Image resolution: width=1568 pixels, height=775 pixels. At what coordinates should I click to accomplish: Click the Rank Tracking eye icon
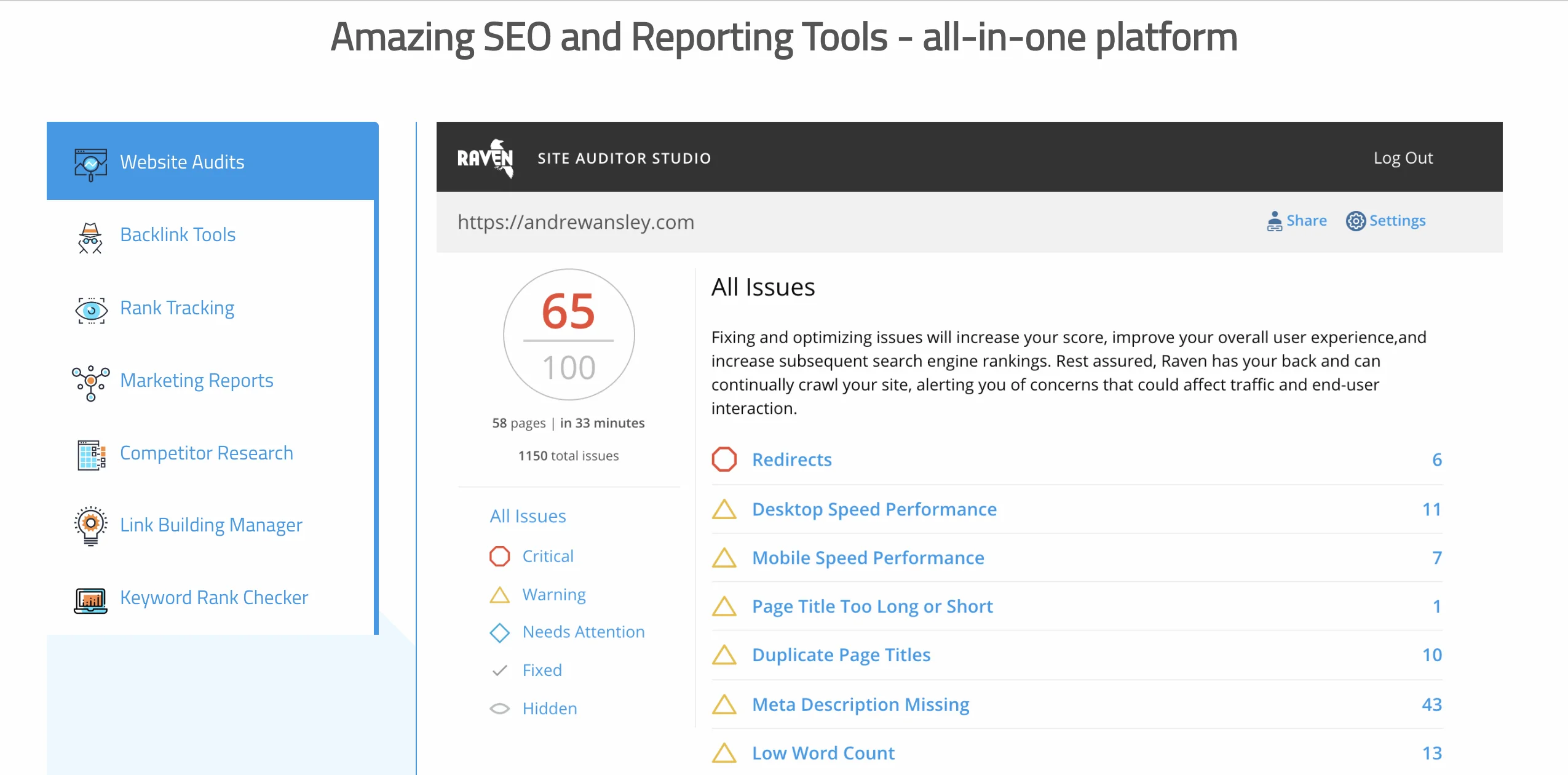point(89,307)
